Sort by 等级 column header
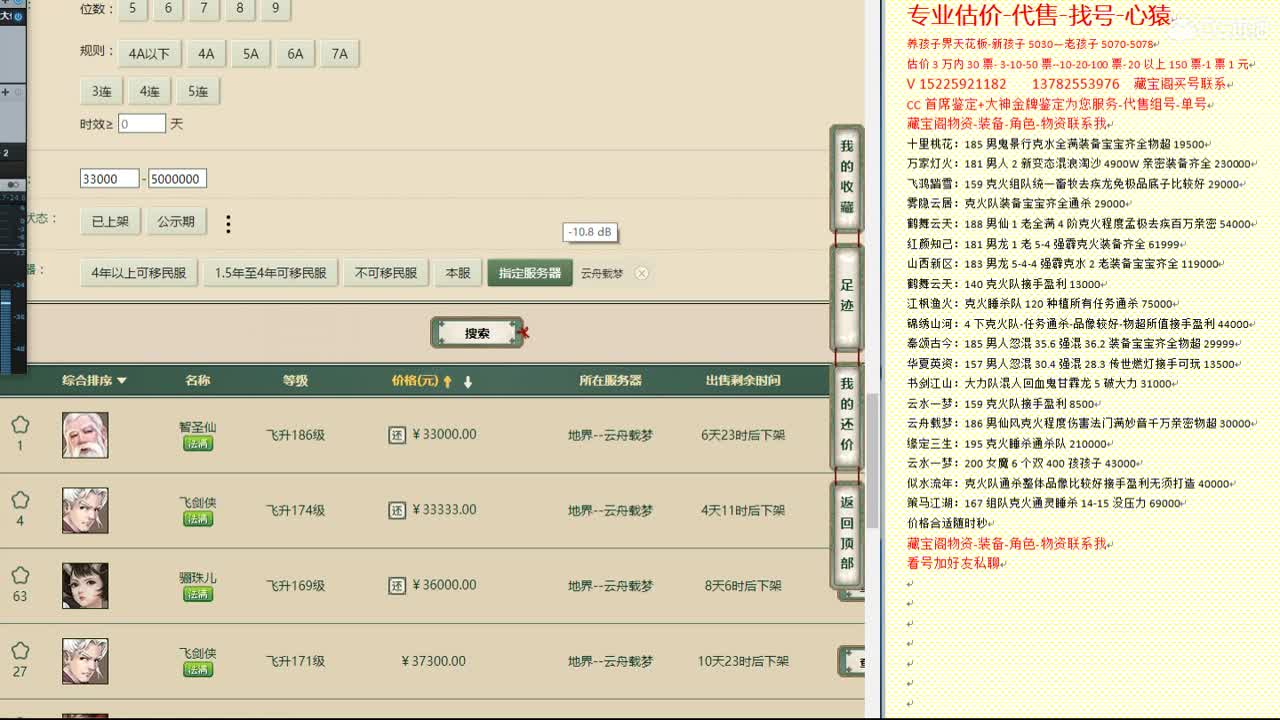Screen dimensions: 1280x720 click(x=295, y=381)
